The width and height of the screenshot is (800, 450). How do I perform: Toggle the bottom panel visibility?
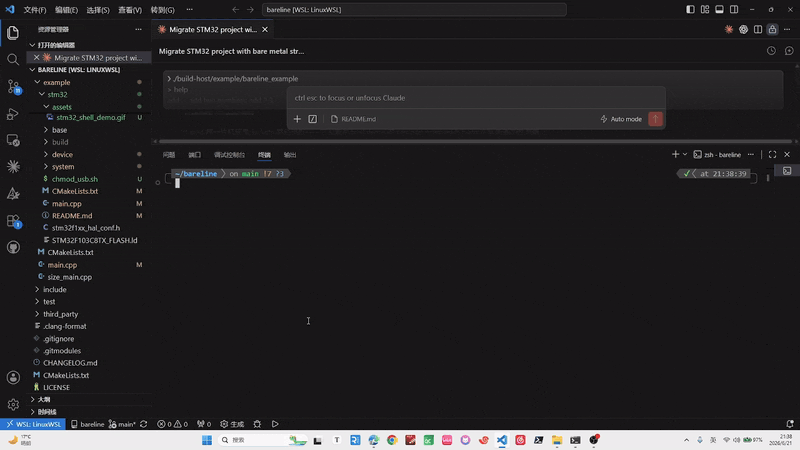pos(719,10)
